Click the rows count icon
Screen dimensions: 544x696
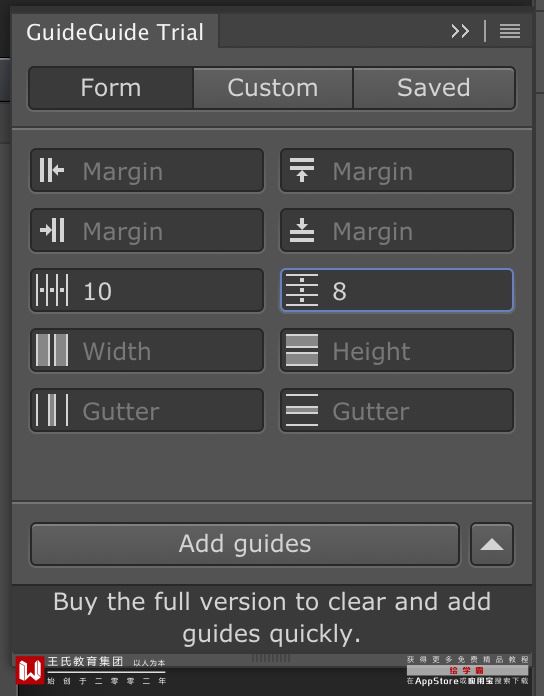[x=302, y=290]
